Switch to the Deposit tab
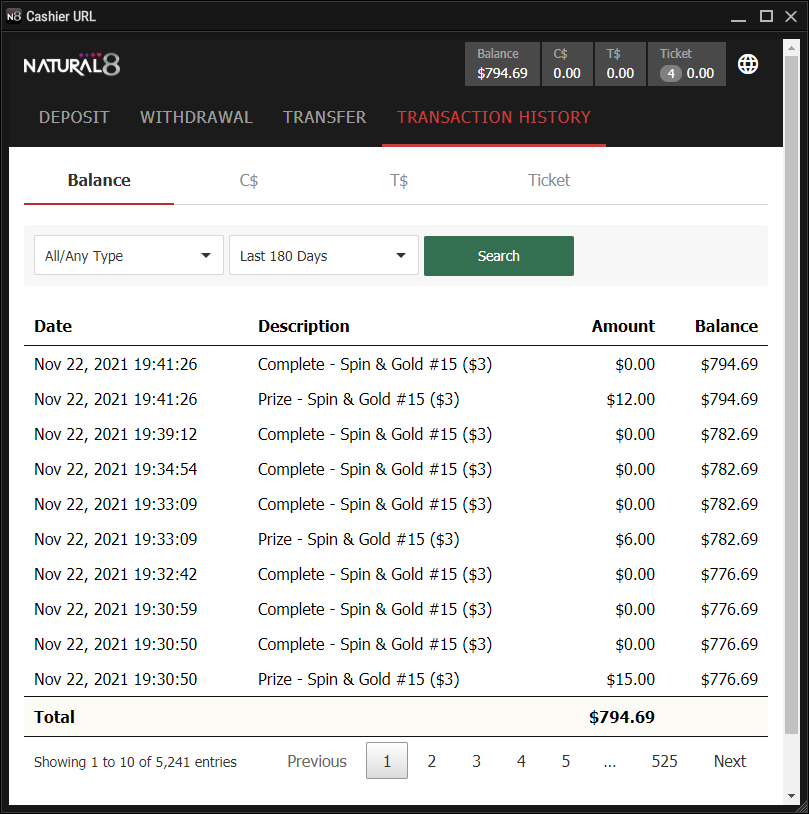Image resolution: width=809 pixels, height=814 pixels. pos(74,117)
